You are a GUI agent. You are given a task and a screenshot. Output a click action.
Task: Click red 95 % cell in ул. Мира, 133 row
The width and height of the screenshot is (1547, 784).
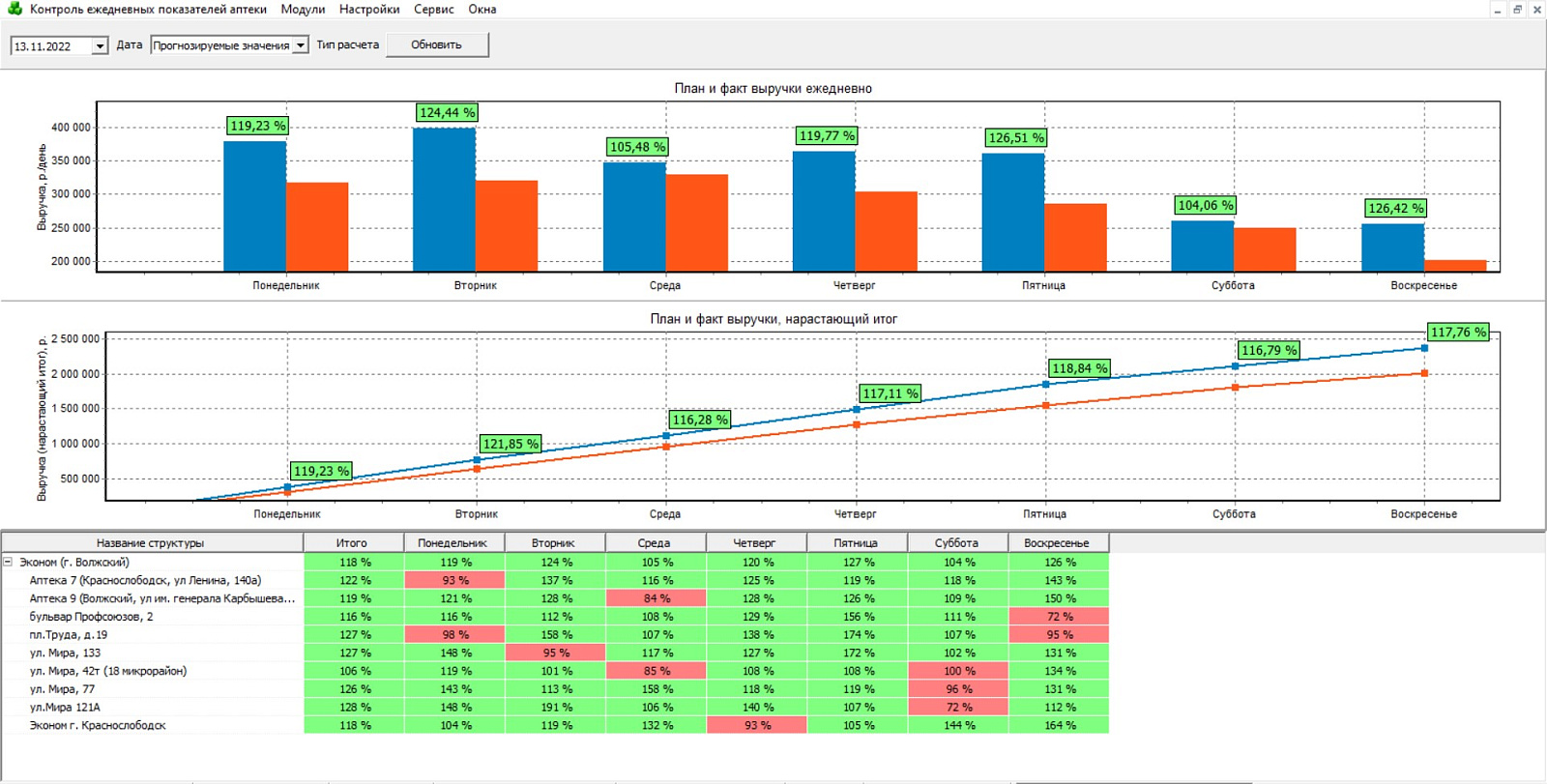coord(555,653)
